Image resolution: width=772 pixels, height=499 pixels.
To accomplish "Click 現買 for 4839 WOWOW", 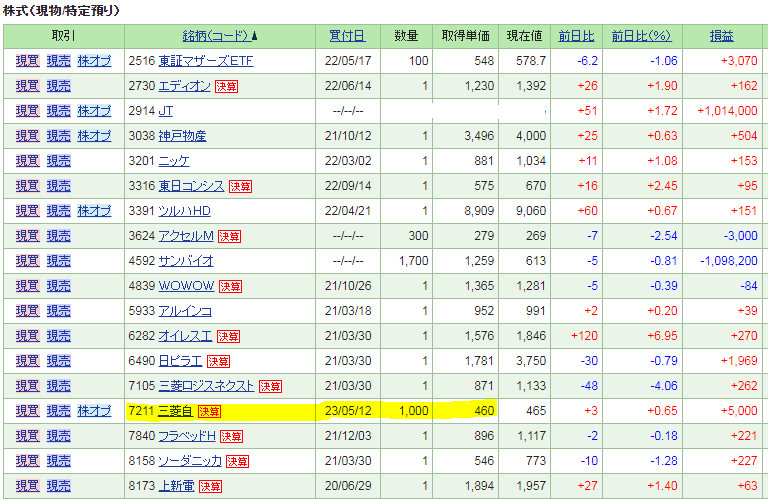I will [28, 286].
